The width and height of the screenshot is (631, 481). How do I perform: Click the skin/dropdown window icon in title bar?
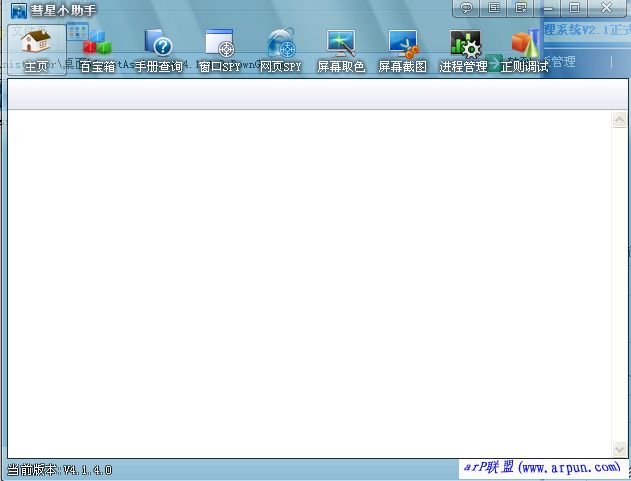521,8
